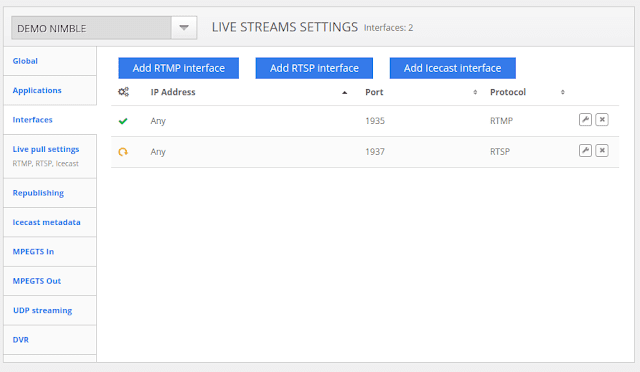The height and width of the screenshot is (372, 640).
Task: Expand the DEMO NIMBLE server dropdown
Action: (x=184, y=28)
